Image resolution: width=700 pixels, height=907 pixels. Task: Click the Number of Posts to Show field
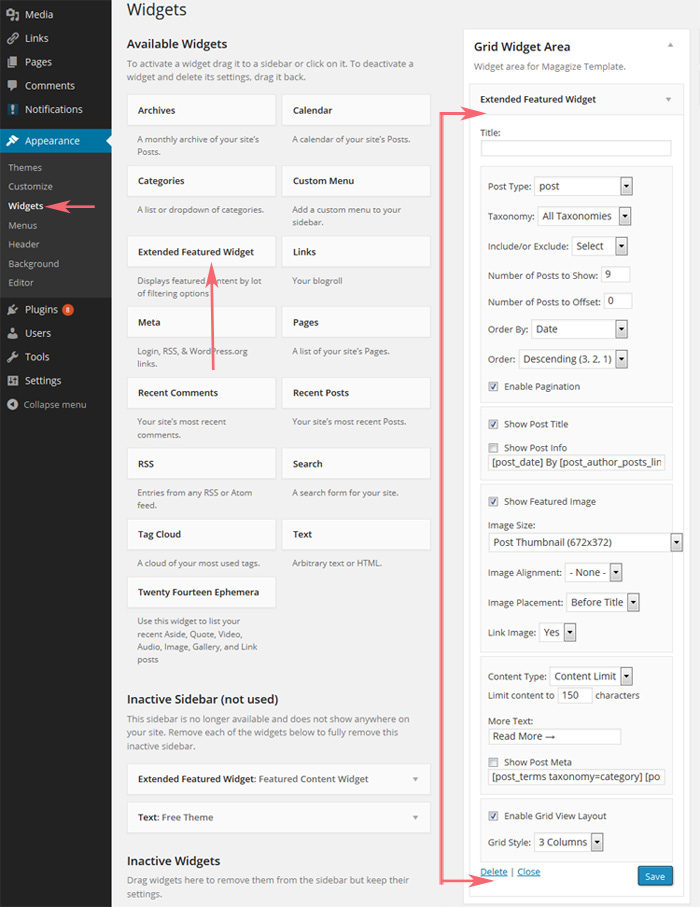click(x=615, y=275)
